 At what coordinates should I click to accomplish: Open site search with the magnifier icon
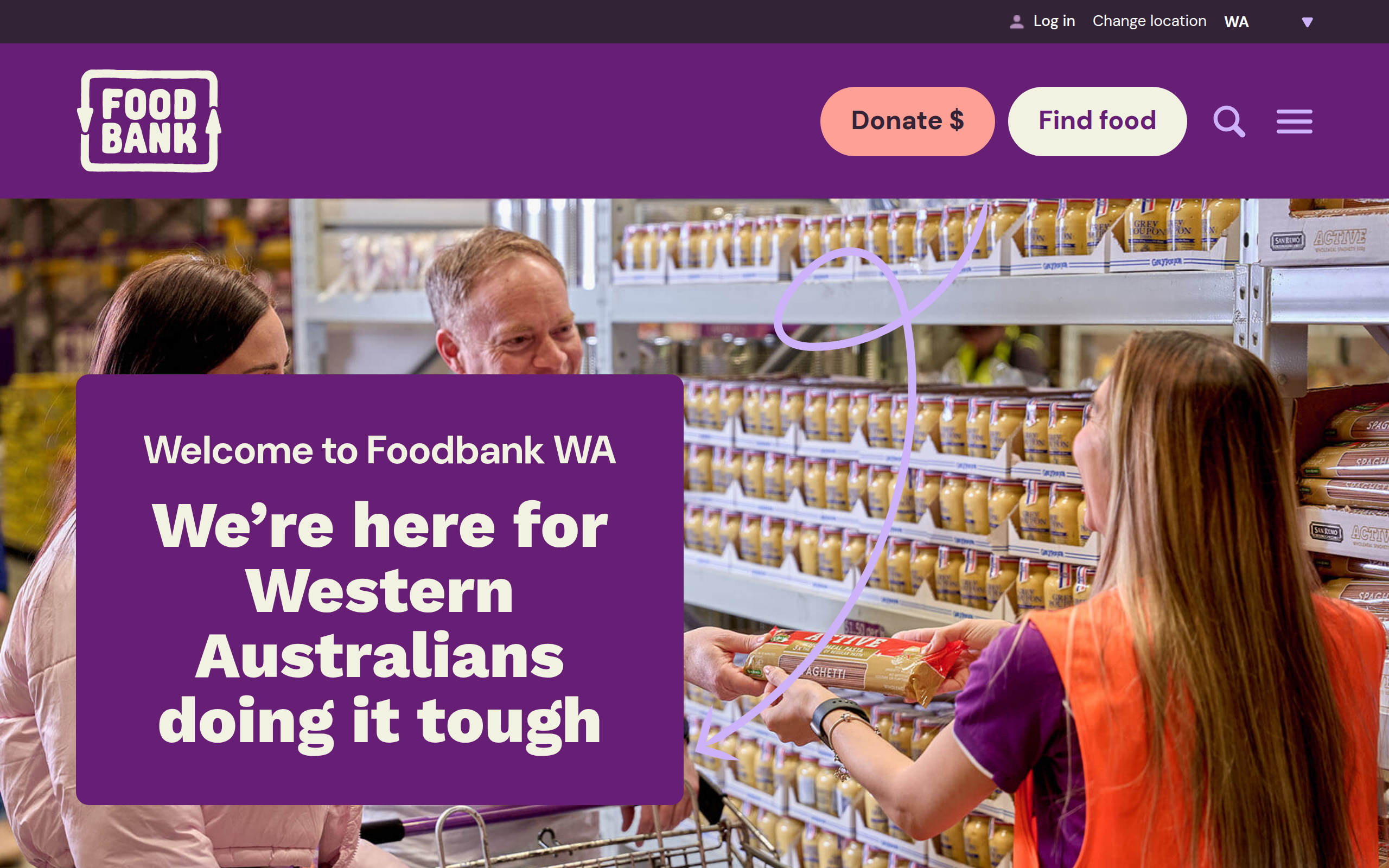pyautogui.click(x=1229, y=121)
